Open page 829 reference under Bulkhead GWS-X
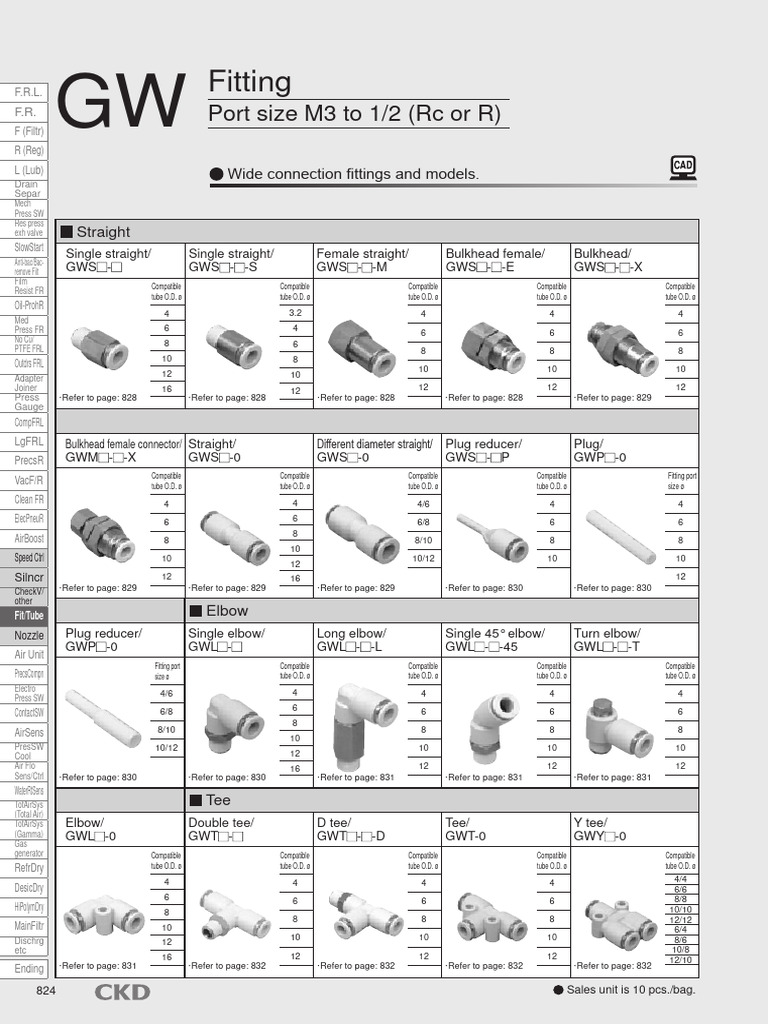The image size is (768, 1024). [x=613, y=397]
